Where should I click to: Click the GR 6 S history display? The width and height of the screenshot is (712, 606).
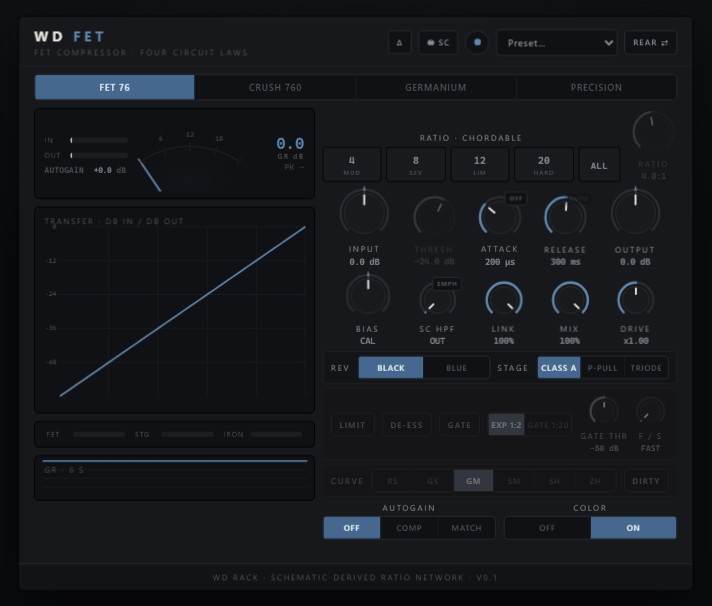coord(174,478)
